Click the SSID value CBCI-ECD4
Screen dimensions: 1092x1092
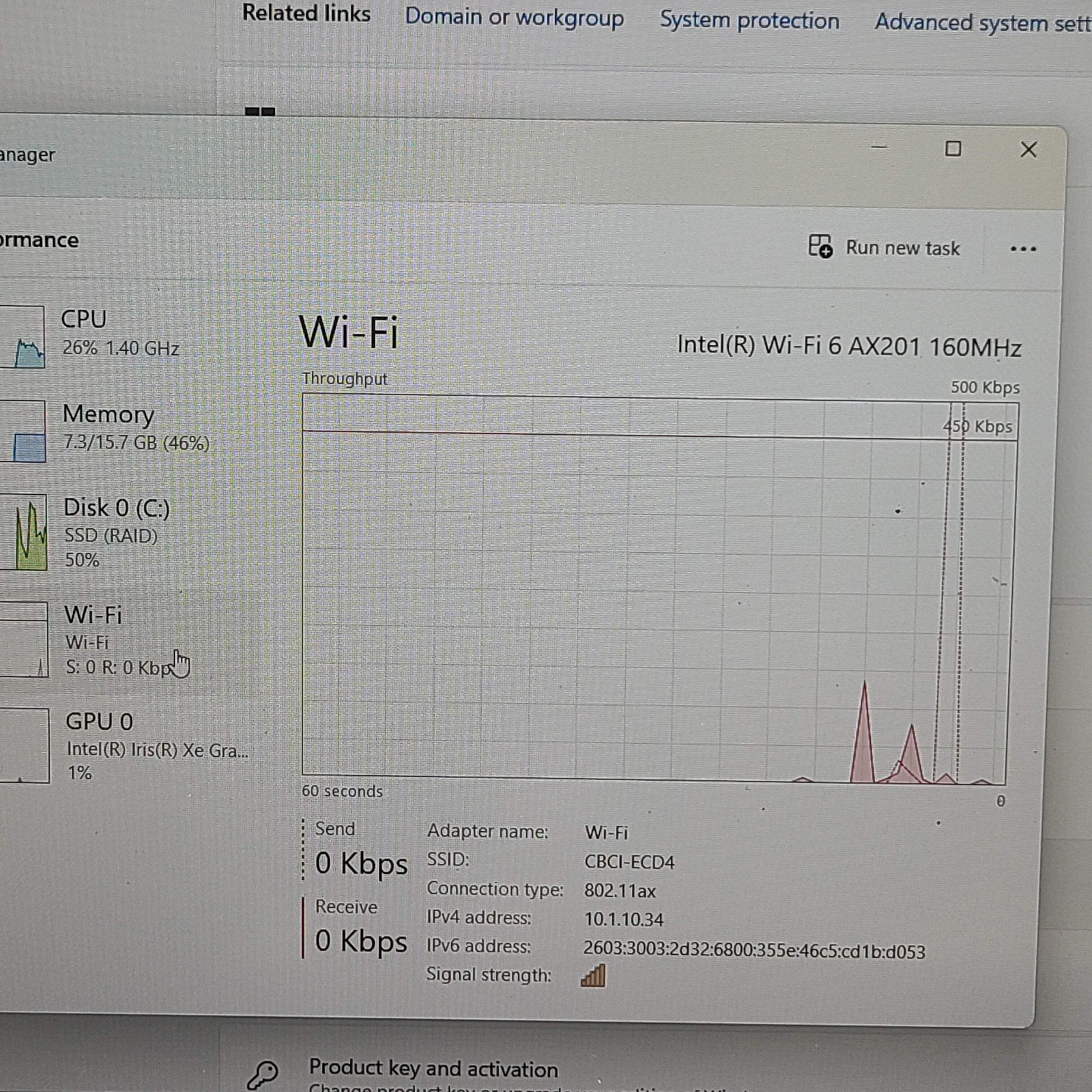(x=629, y=862)
